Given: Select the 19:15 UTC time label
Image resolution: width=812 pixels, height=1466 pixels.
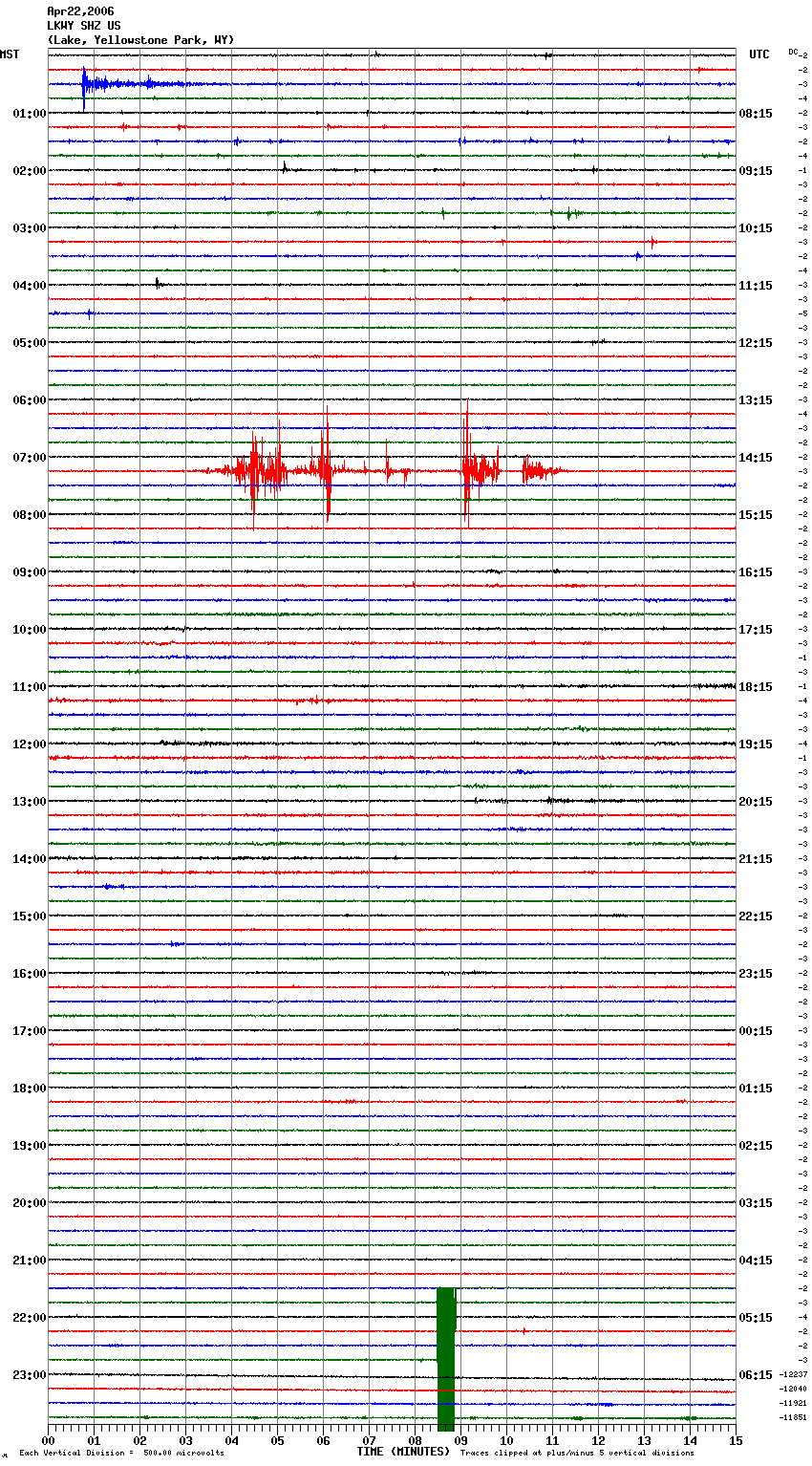Looking at the screenshot, I should (x=756, y=744).
